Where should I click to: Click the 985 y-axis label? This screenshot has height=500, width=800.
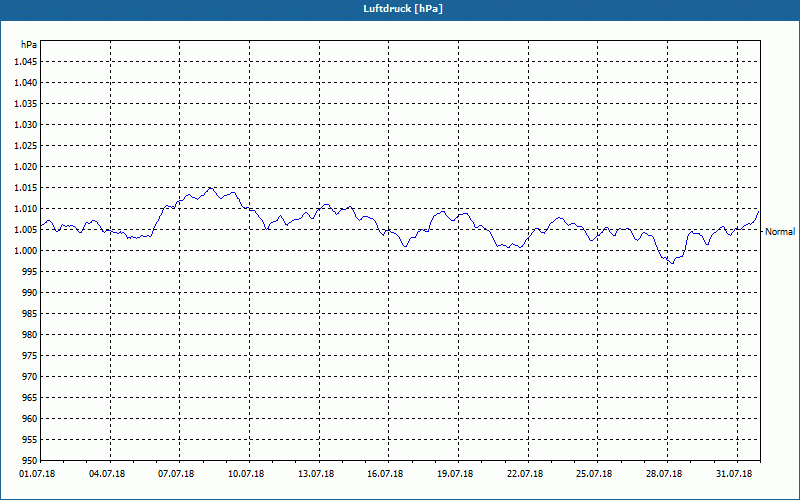tap(31, 314)
